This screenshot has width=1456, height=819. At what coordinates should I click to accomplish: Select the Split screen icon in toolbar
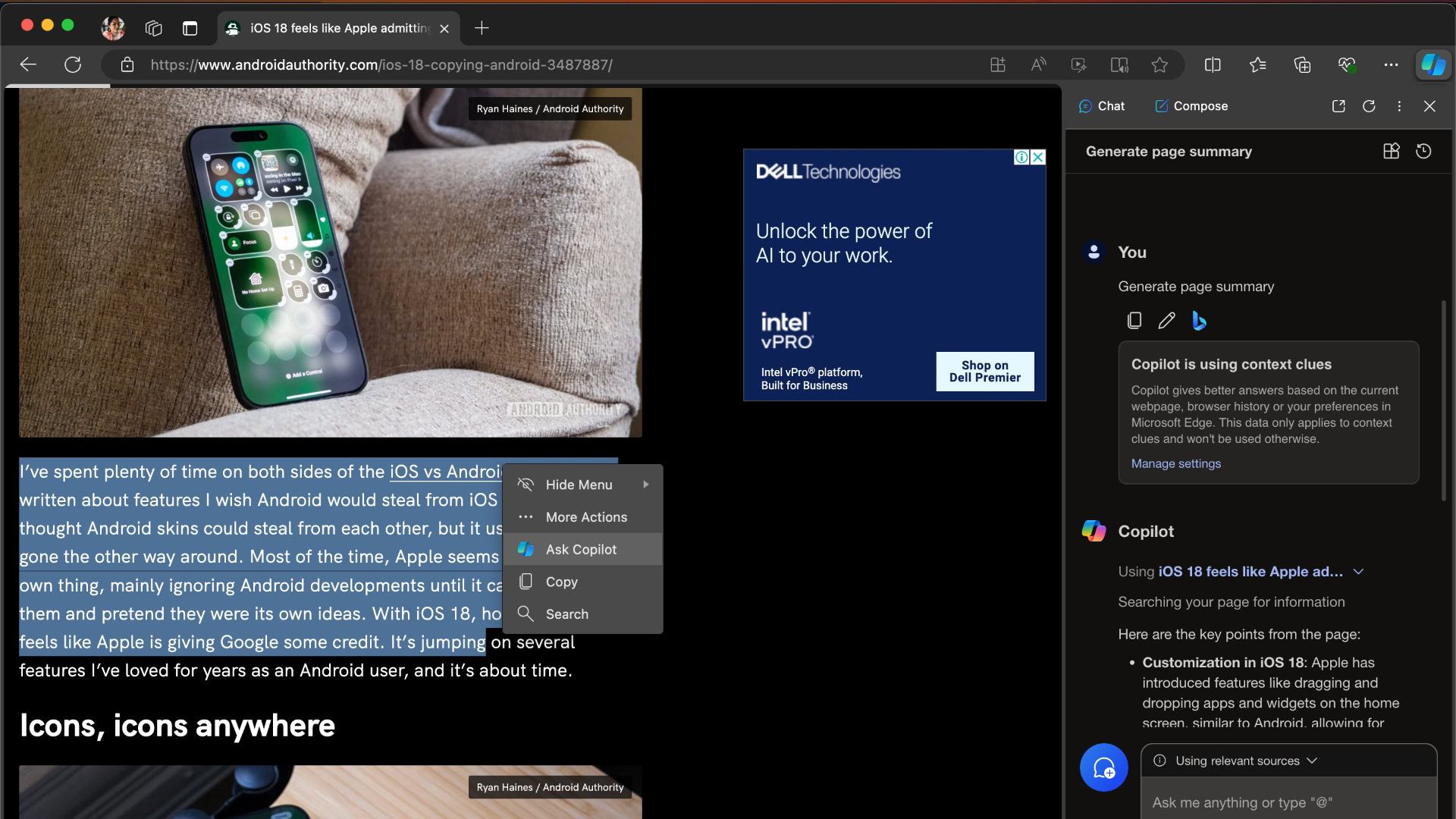click(1213, 65)
